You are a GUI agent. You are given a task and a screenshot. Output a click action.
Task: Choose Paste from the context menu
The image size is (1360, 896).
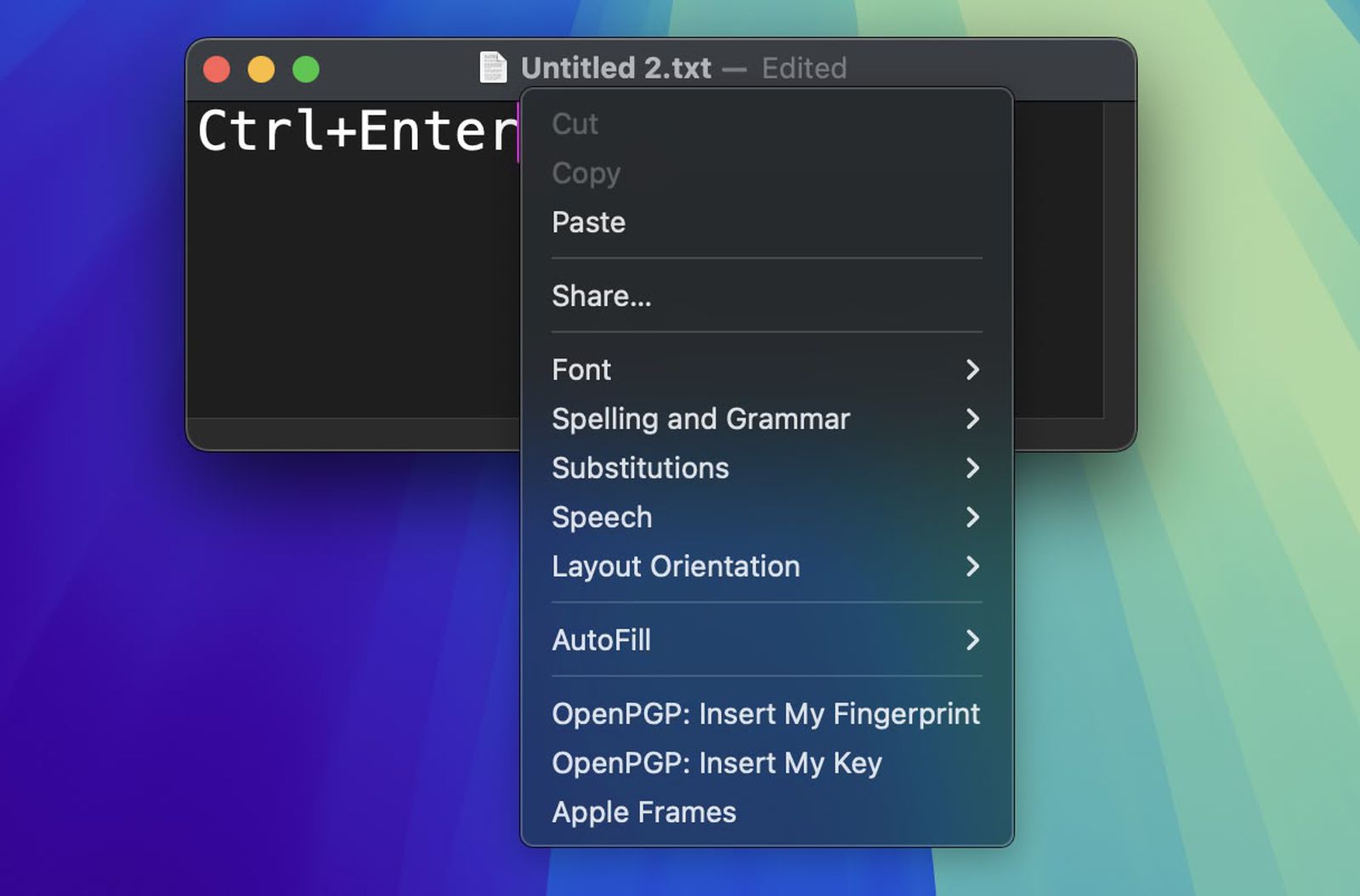767,223
